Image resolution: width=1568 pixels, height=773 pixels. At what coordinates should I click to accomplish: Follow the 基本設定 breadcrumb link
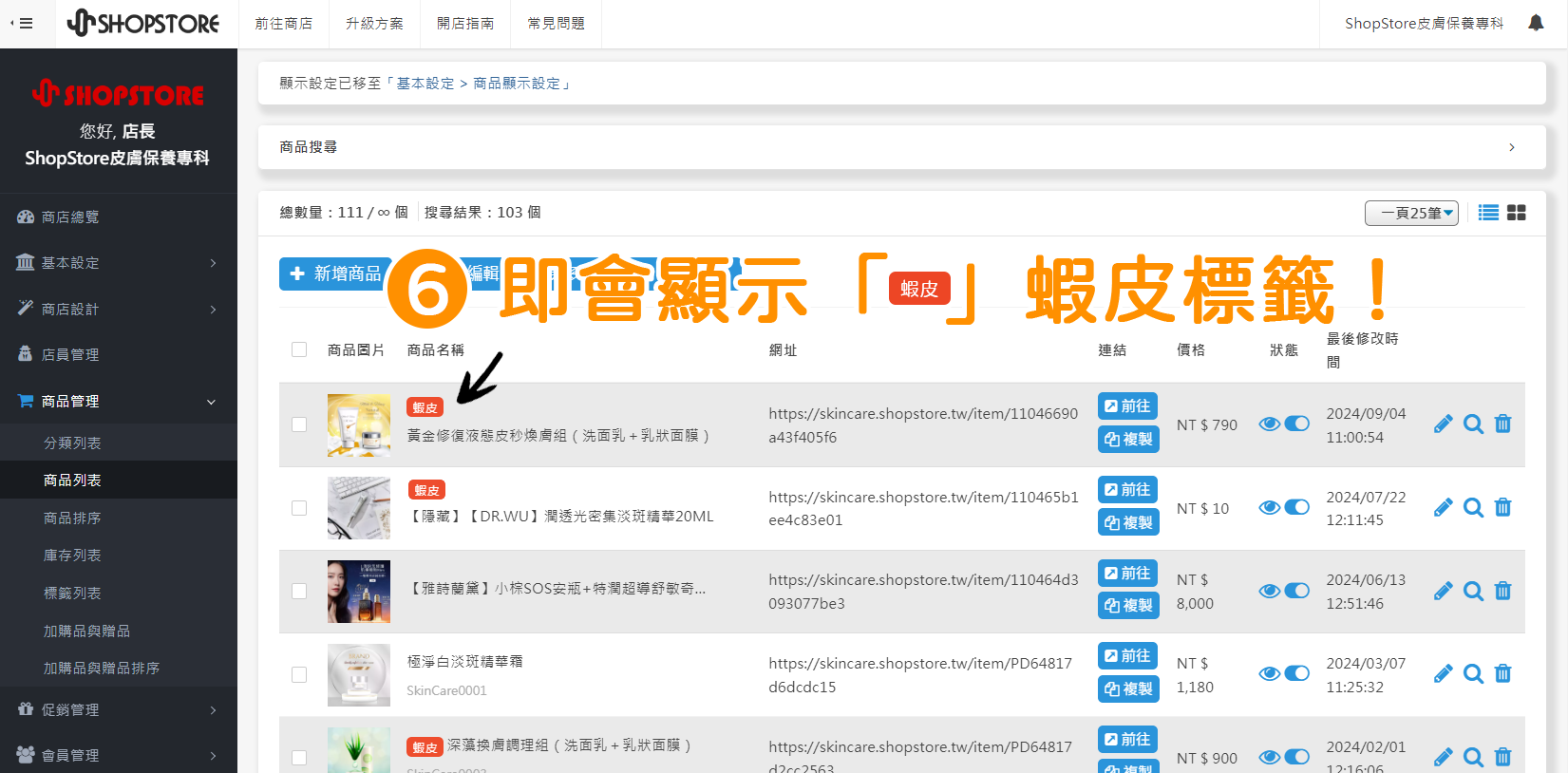click(x=425, y=84)
